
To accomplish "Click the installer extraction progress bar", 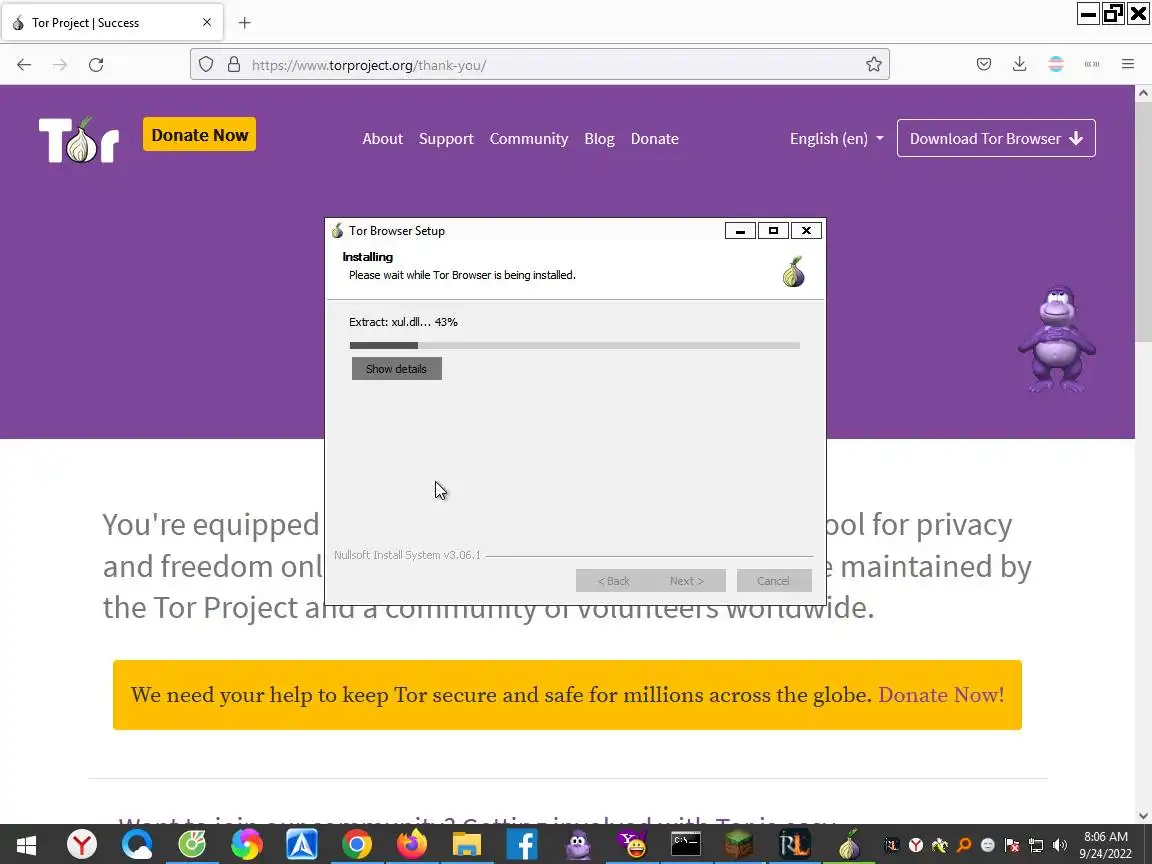I will (575, 345).
